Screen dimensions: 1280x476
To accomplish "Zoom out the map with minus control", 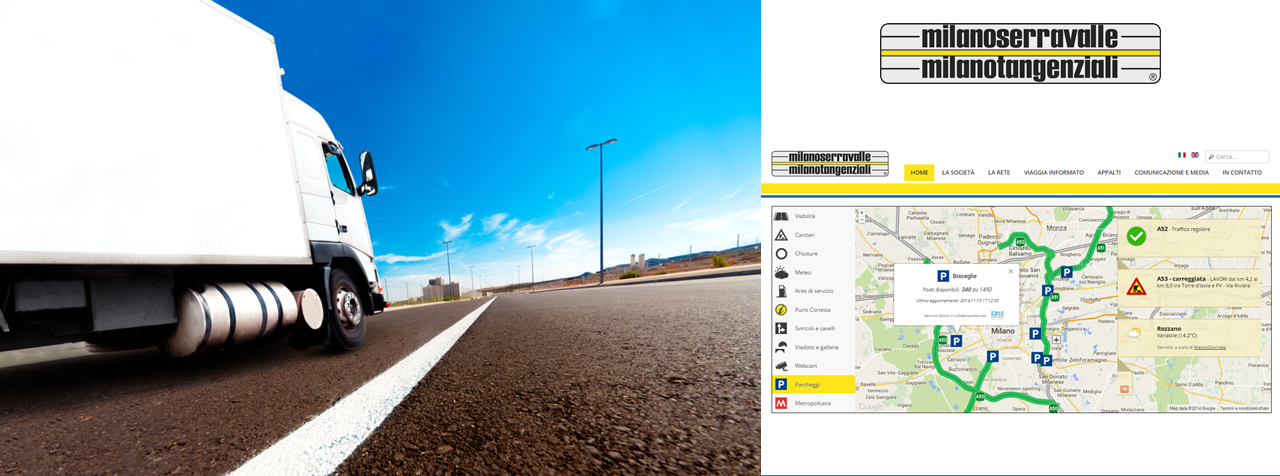I will (x=862, y=219).
